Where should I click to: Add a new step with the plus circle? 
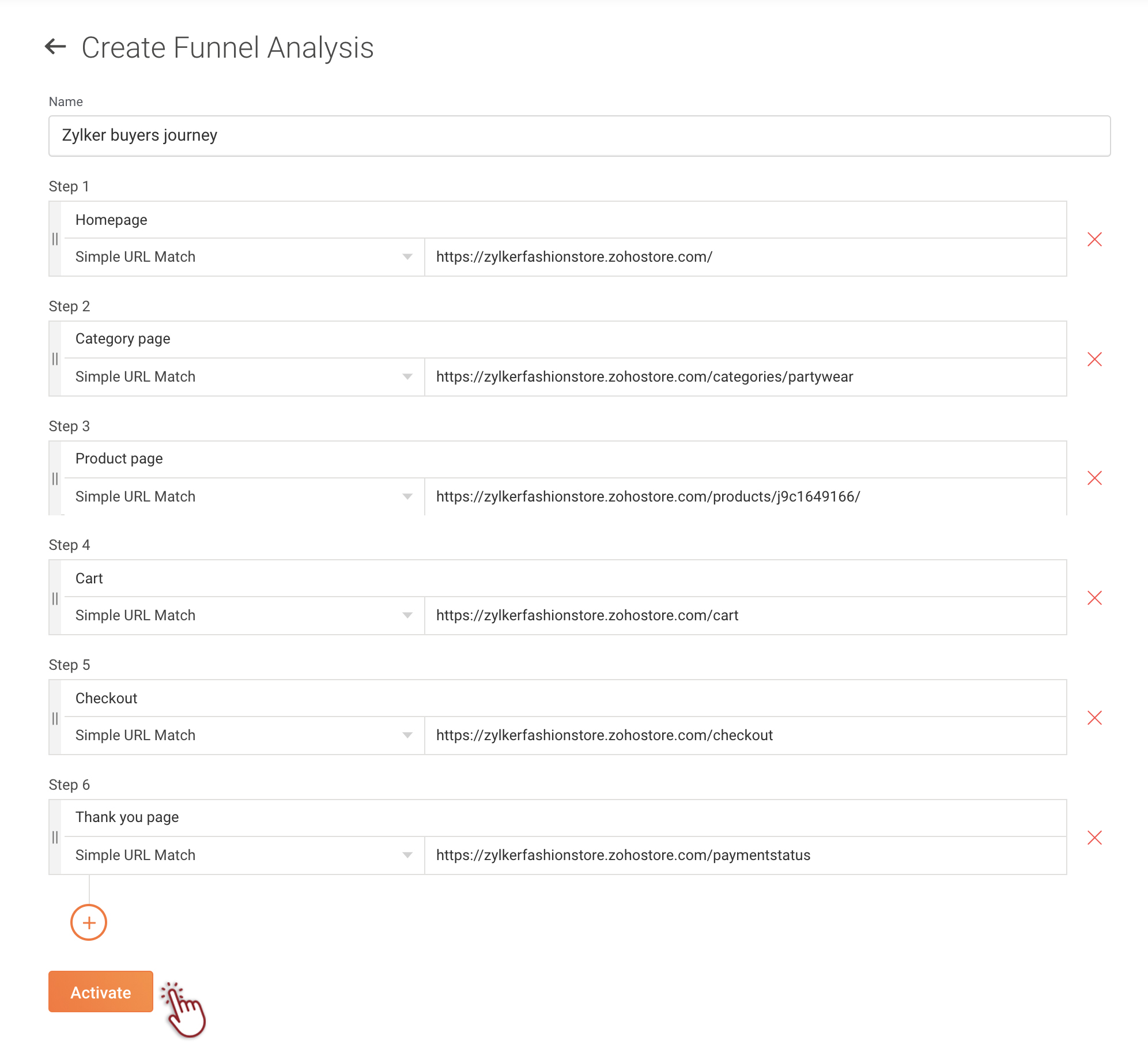pyautogui.click(x=89, y=922)
